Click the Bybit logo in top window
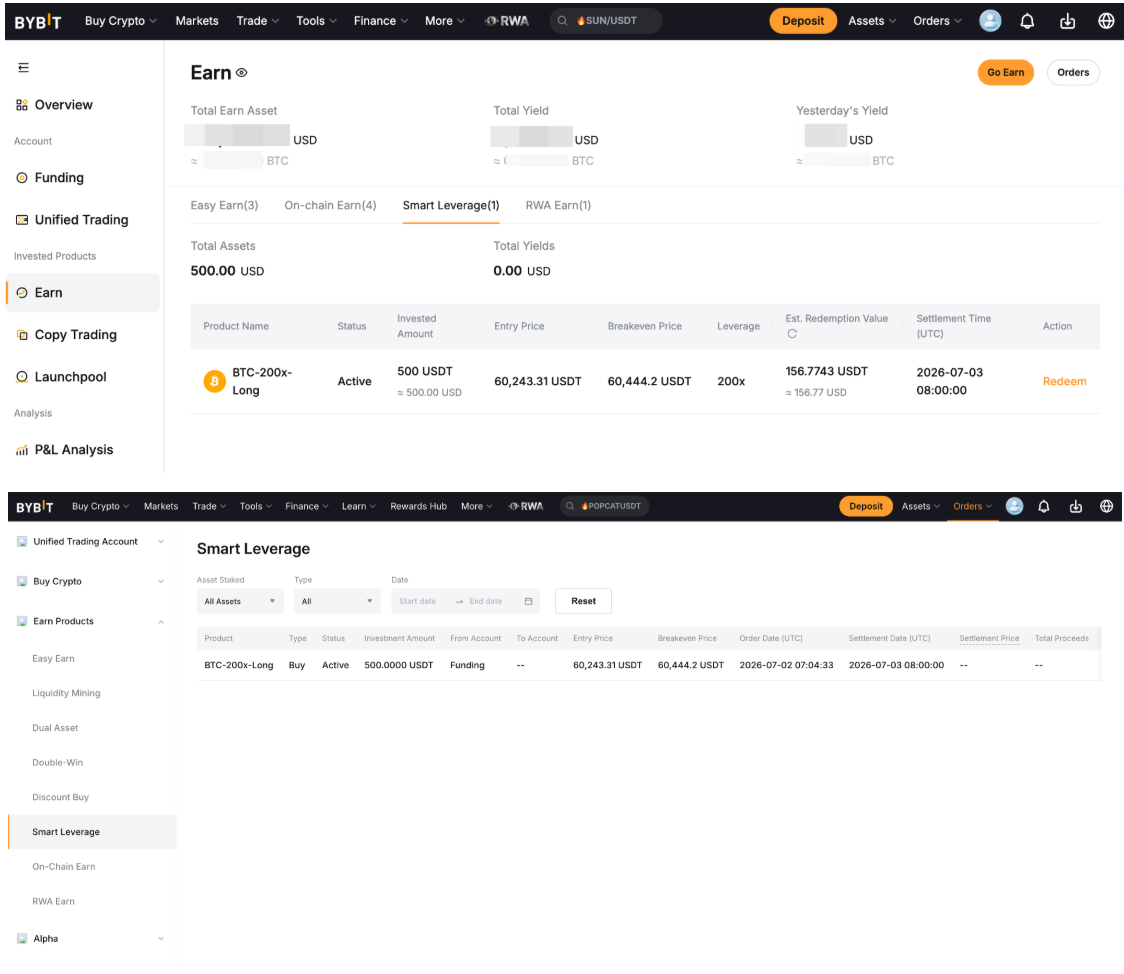Image resolution: width=1124 pixels, height=974 pixels. coord(37,22)
